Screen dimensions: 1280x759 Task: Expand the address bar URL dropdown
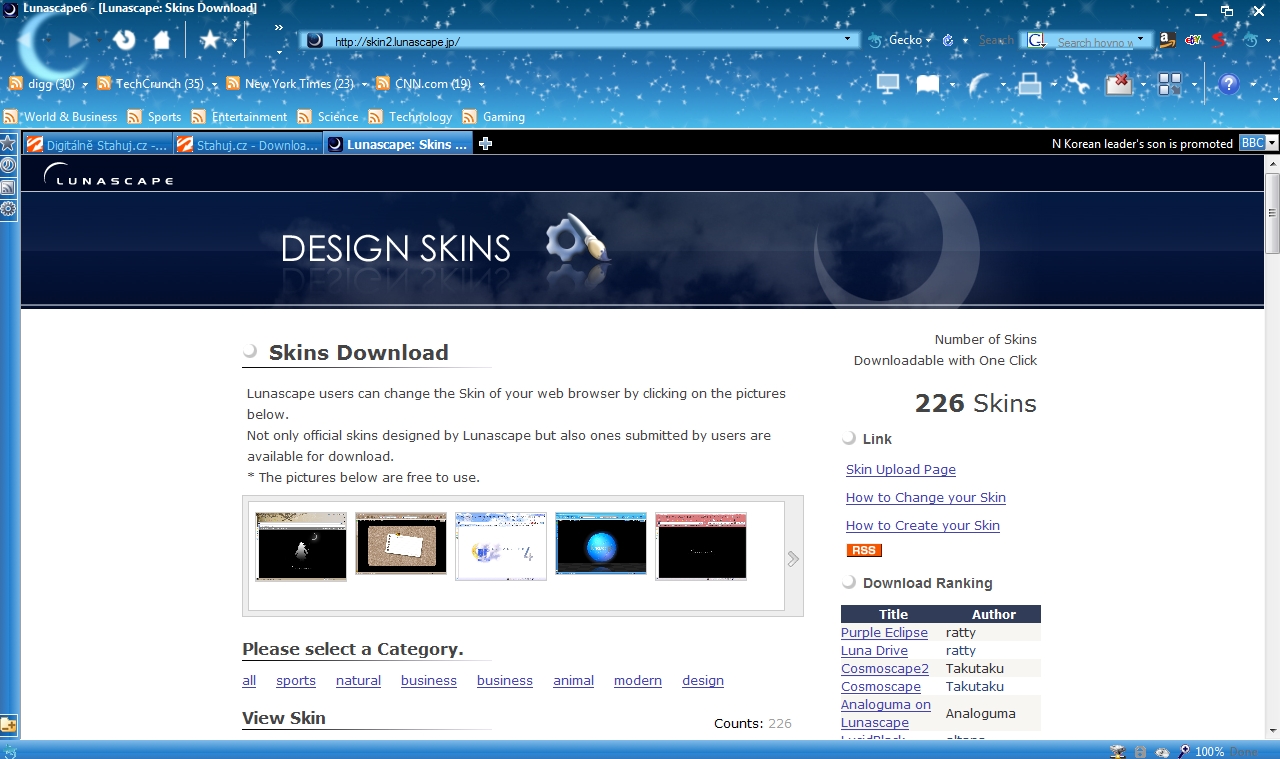[x=847, y=40]
